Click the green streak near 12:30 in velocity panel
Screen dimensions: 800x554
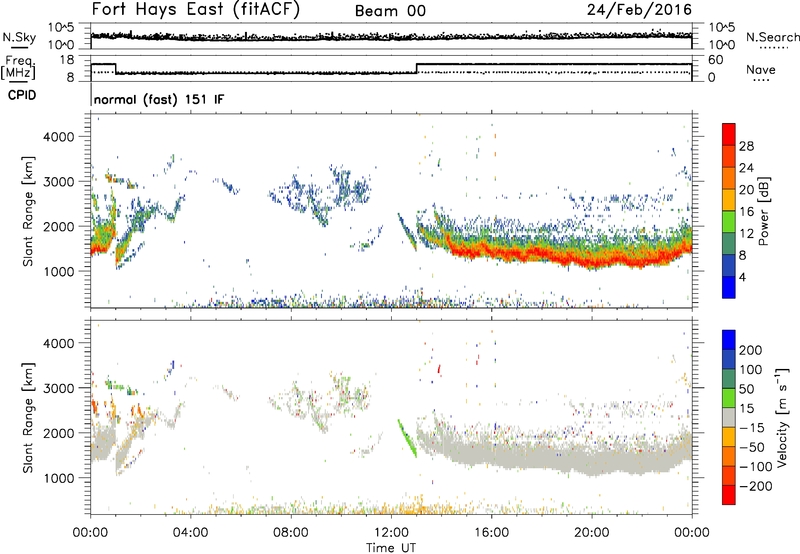407,438
